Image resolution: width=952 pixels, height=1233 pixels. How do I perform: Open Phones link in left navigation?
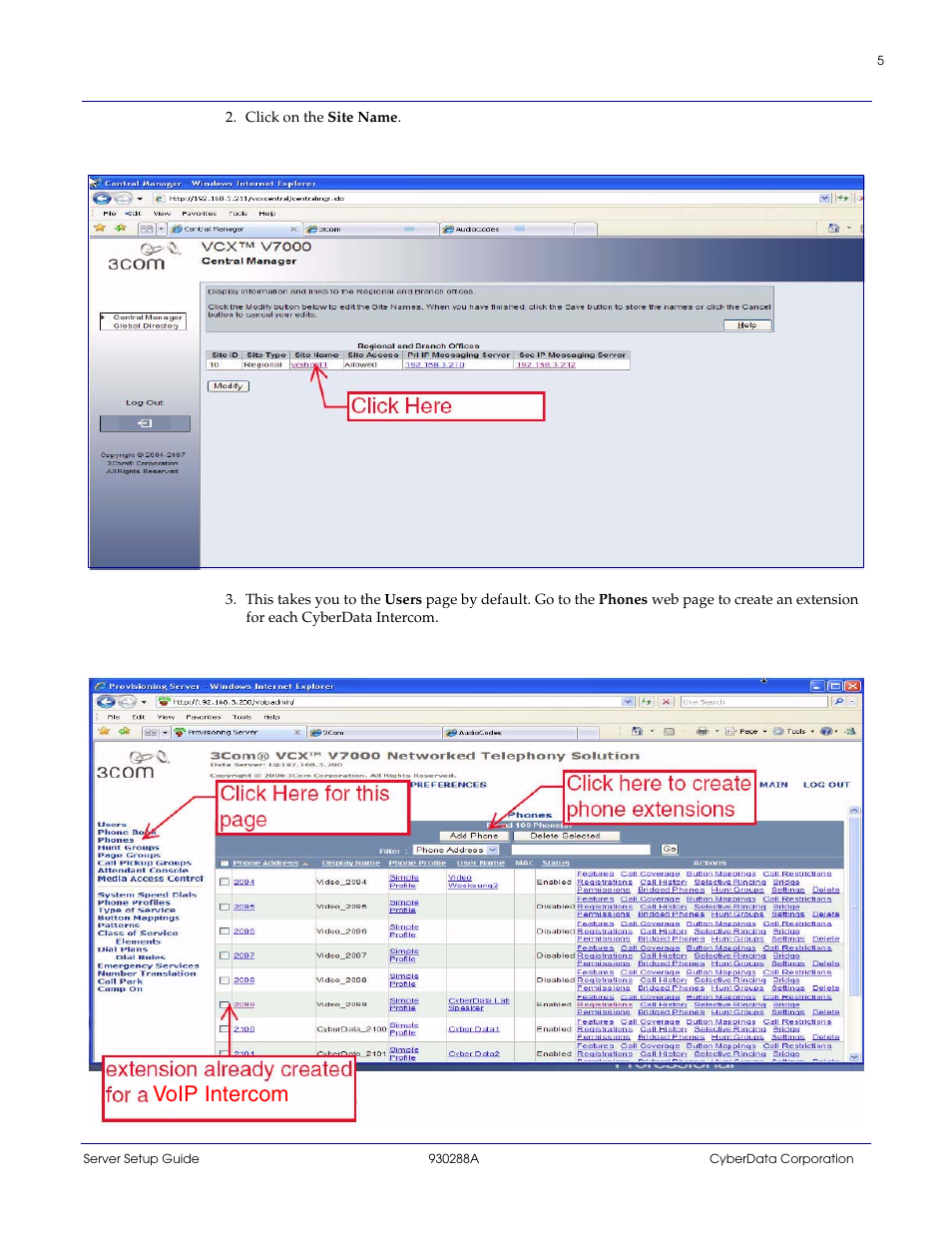[115, 841]
